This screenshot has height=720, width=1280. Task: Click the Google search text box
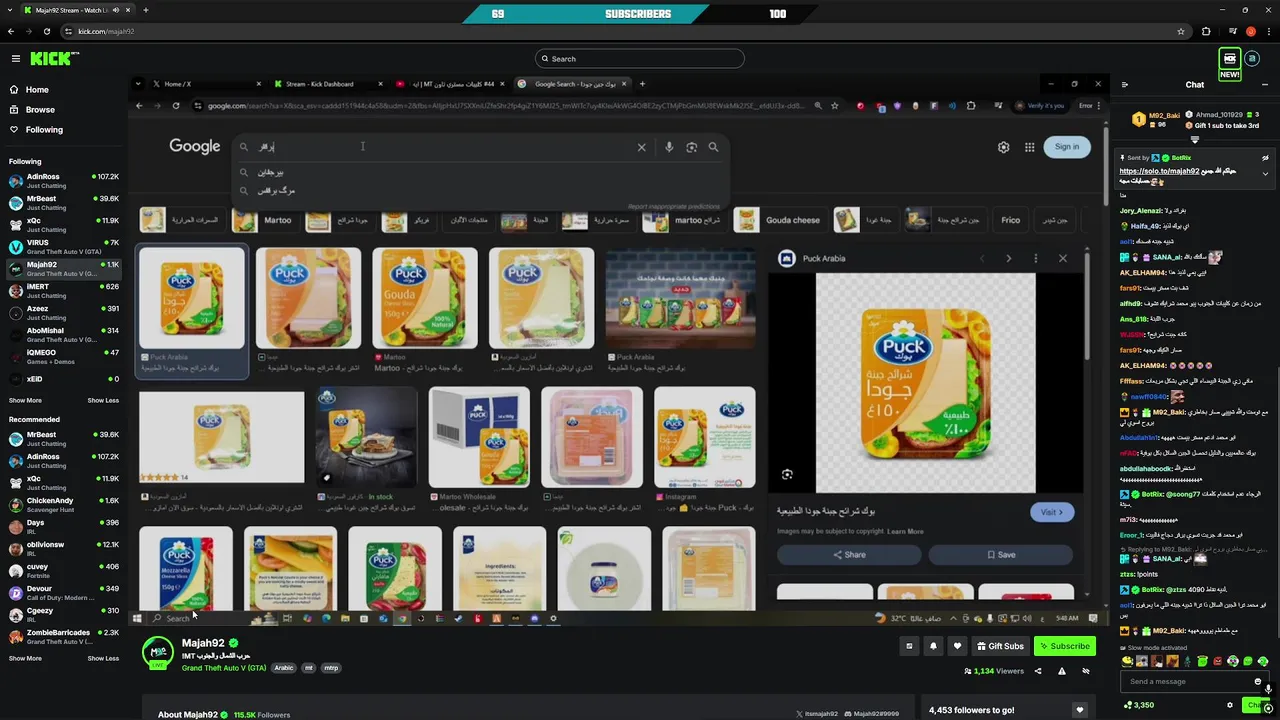click(x=440, y=147)
